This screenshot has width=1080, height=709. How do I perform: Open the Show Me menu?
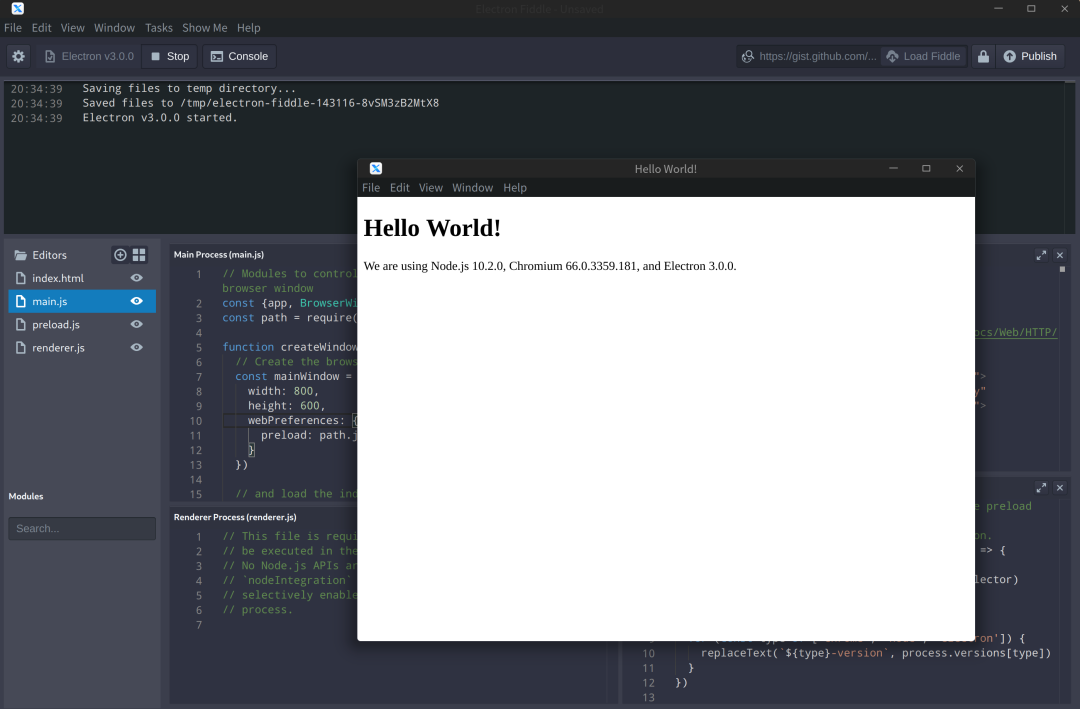pos(204,28)
